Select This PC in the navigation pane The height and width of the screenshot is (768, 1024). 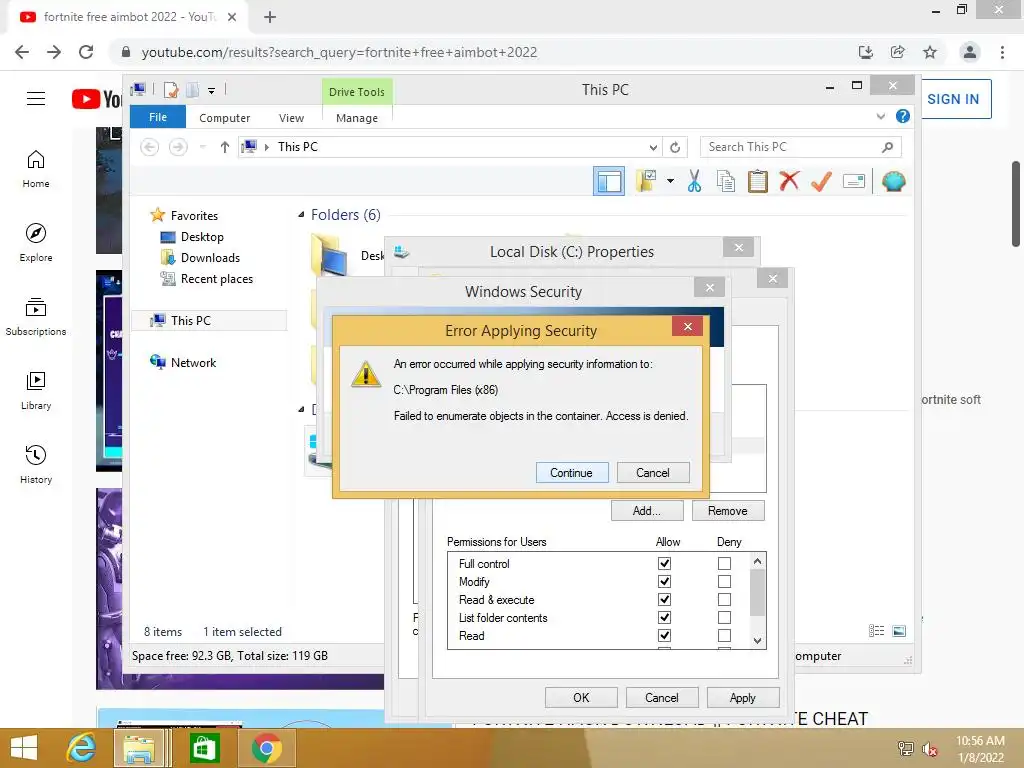[209, 321]
